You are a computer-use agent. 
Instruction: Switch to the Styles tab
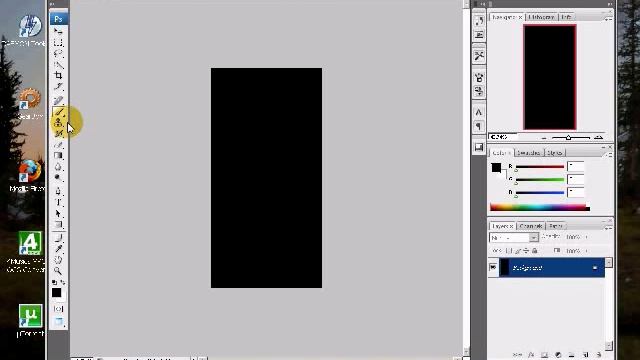pyautogui.click(x=554, y=153)
